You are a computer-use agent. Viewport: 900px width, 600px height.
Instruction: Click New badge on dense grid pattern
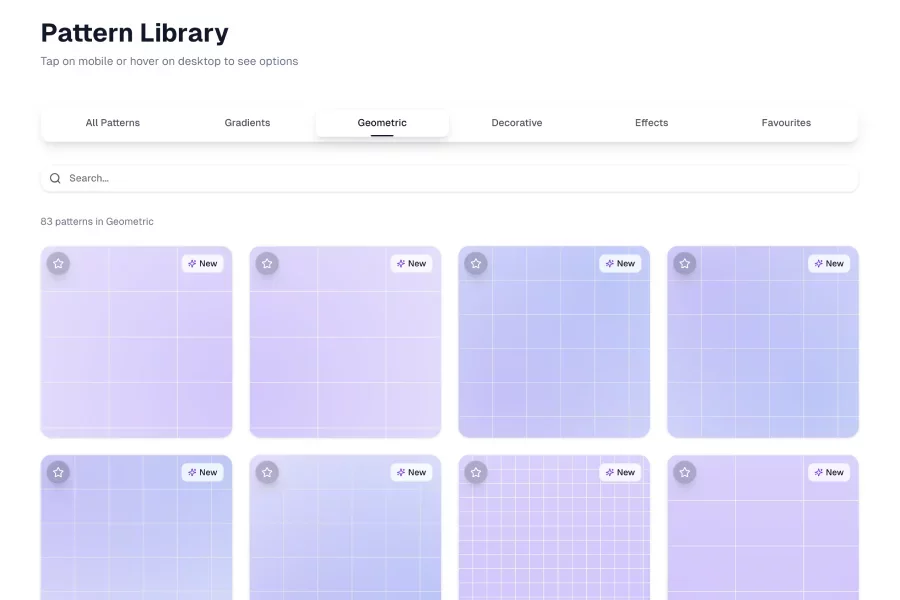620,472
